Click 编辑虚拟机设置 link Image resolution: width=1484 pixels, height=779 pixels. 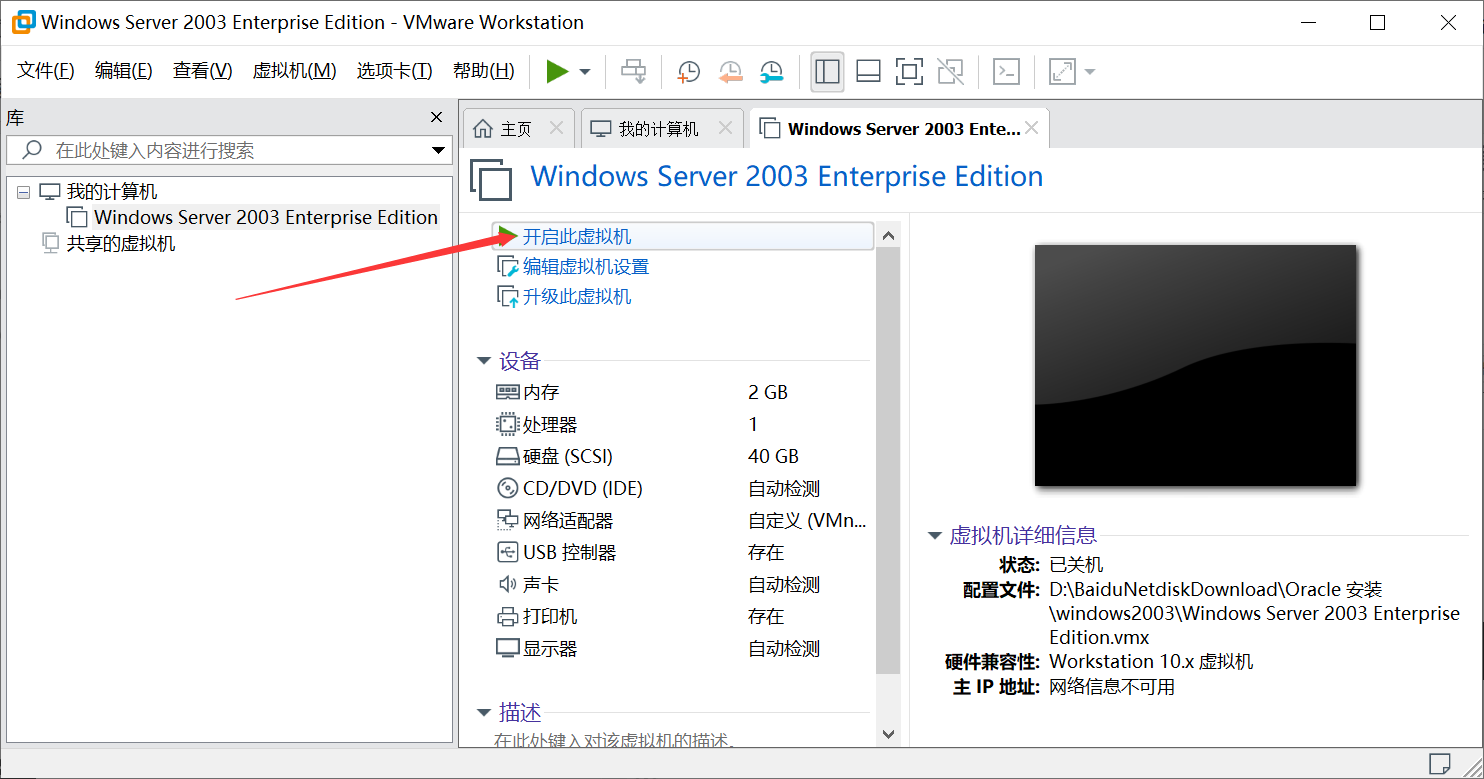point(586,267)
